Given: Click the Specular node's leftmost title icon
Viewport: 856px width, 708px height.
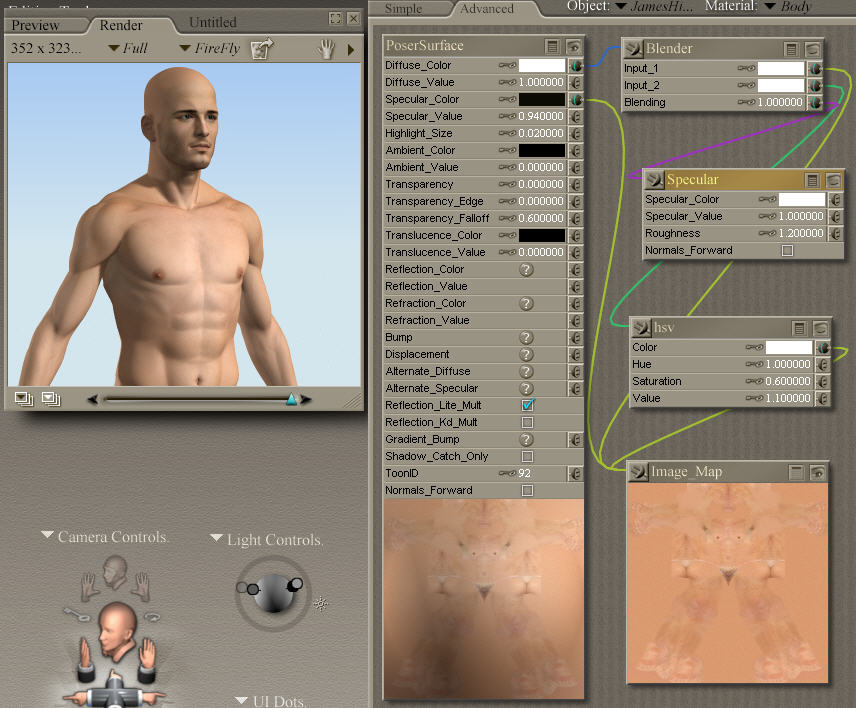Looking at the screenshot, I should pyautogui.click(x=654, y=180).
